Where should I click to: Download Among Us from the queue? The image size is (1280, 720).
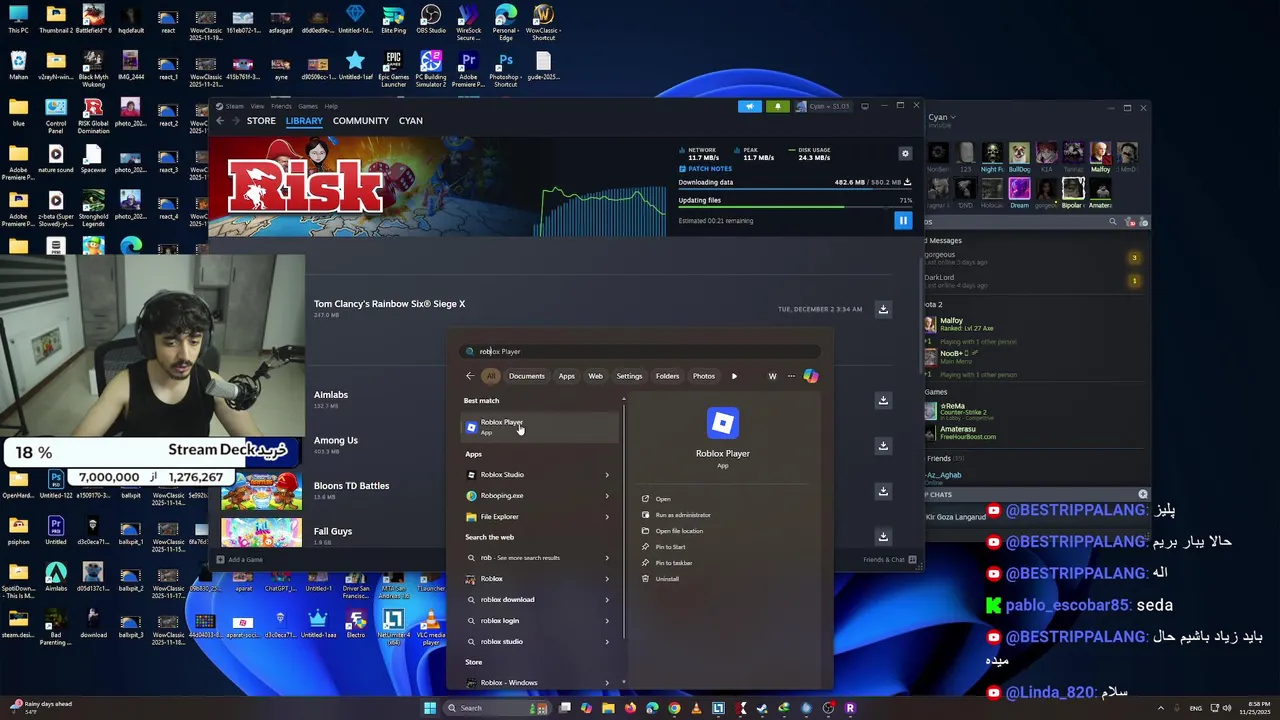883,446
